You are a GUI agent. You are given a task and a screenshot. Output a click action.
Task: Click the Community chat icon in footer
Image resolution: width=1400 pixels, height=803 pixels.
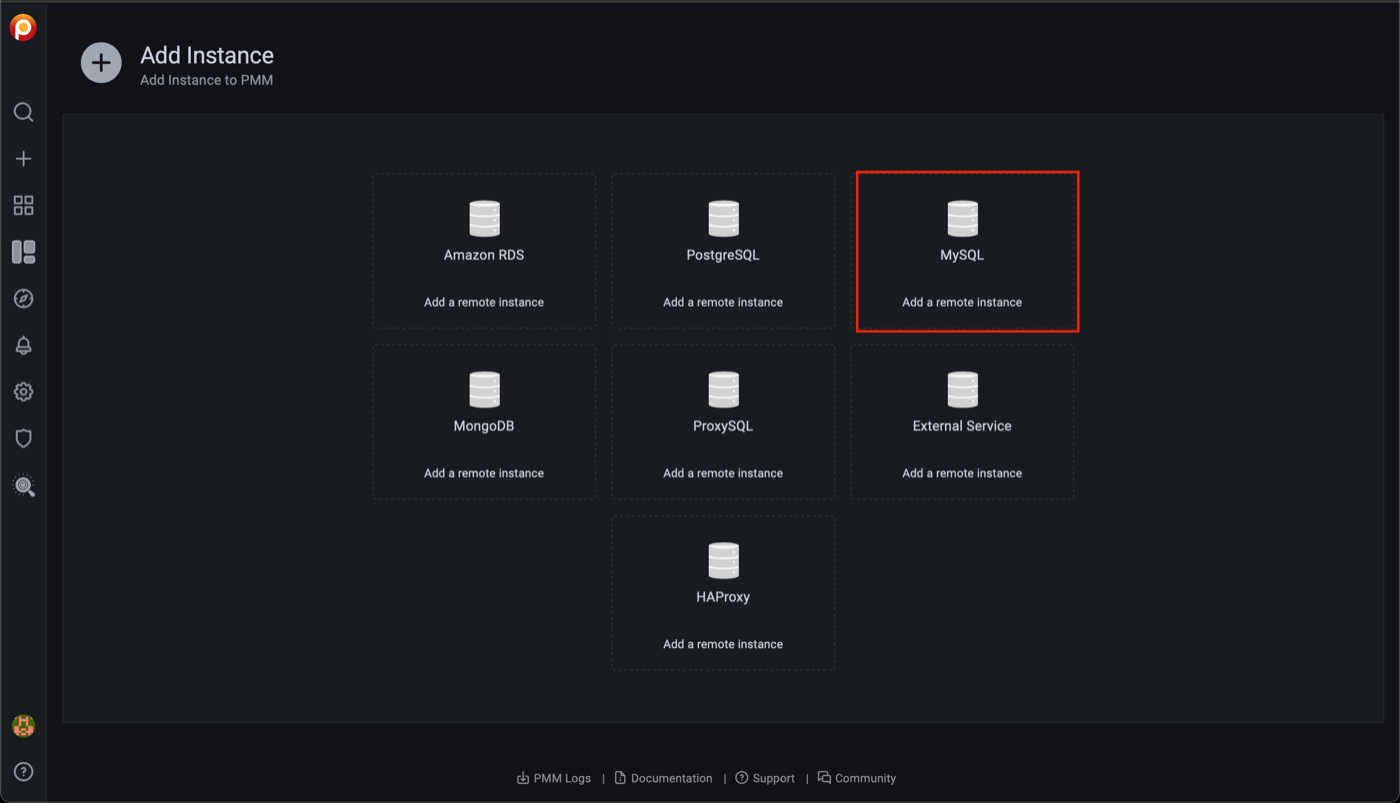pos(824,778)
